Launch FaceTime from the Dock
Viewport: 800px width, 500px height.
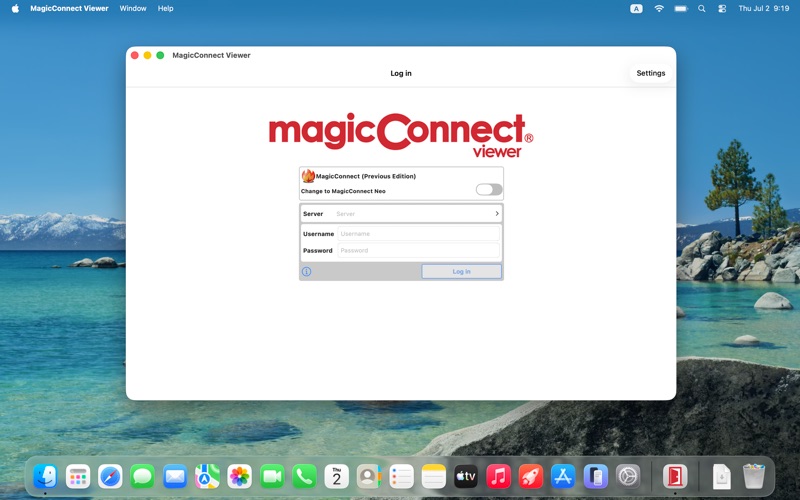point(272,477)
